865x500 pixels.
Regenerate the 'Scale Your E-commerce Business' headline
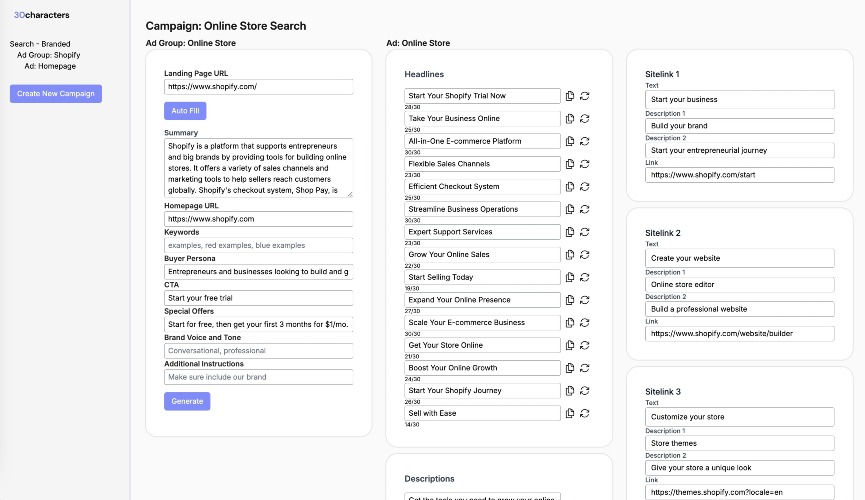click(585, 322)
